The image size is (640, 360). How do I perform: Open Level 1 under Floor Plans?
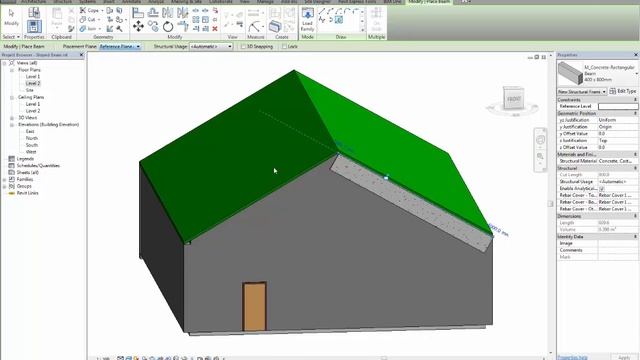[33, 76]
